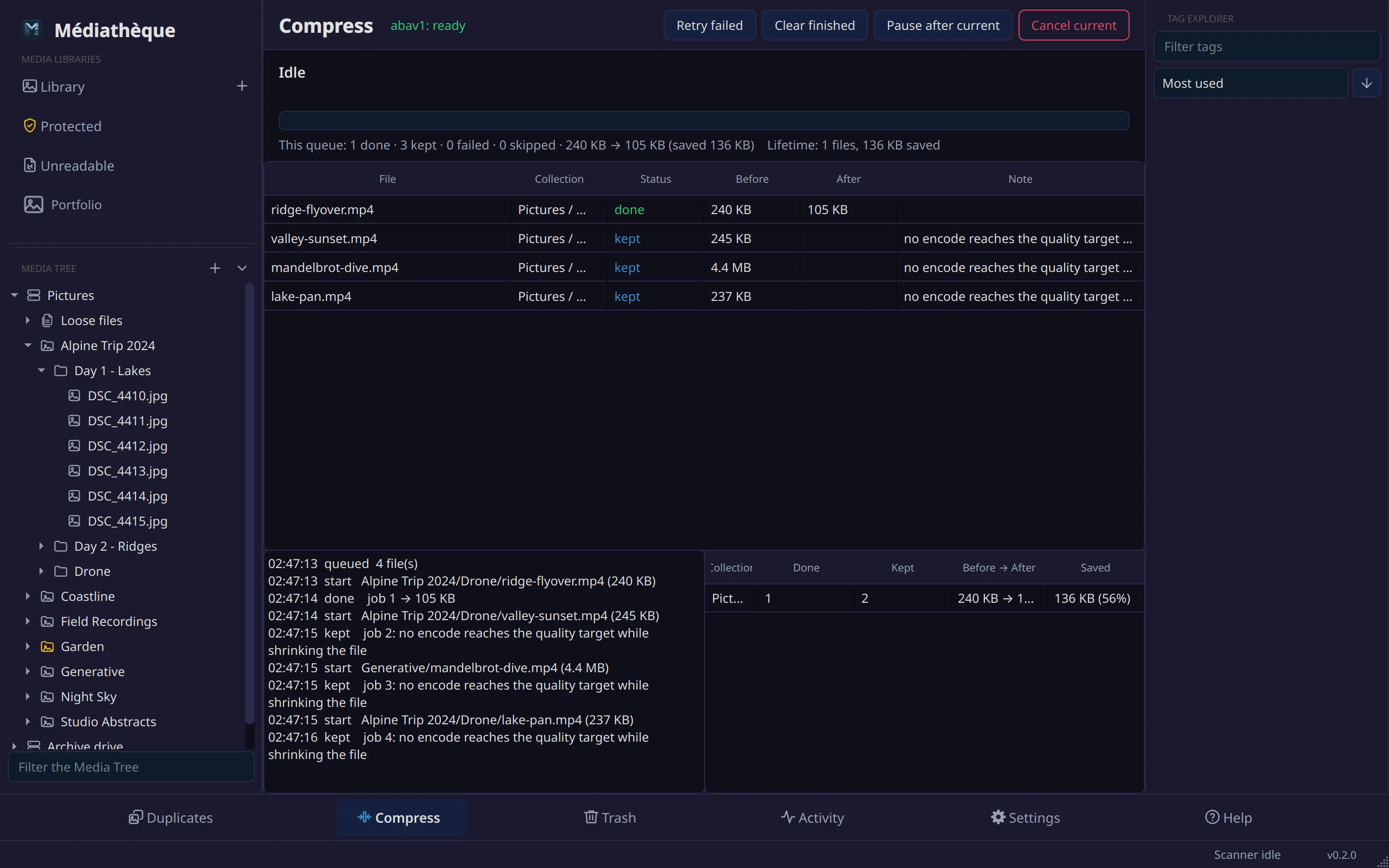The width and height of the screenshot is (1389, 868).
Task: Open the Protected library
Action: click(x=62, y=126)
